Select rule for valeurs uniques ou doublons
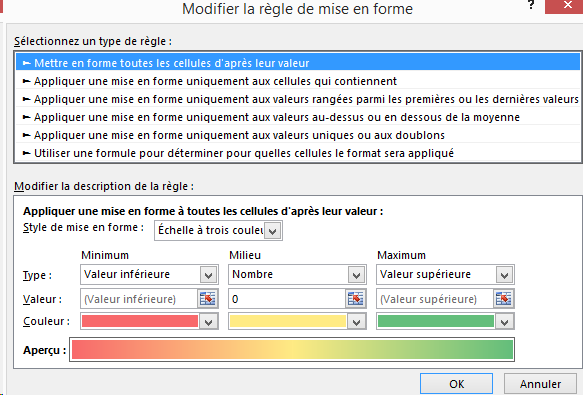Screen dimensions: 583x395 (x=298, y=135)
